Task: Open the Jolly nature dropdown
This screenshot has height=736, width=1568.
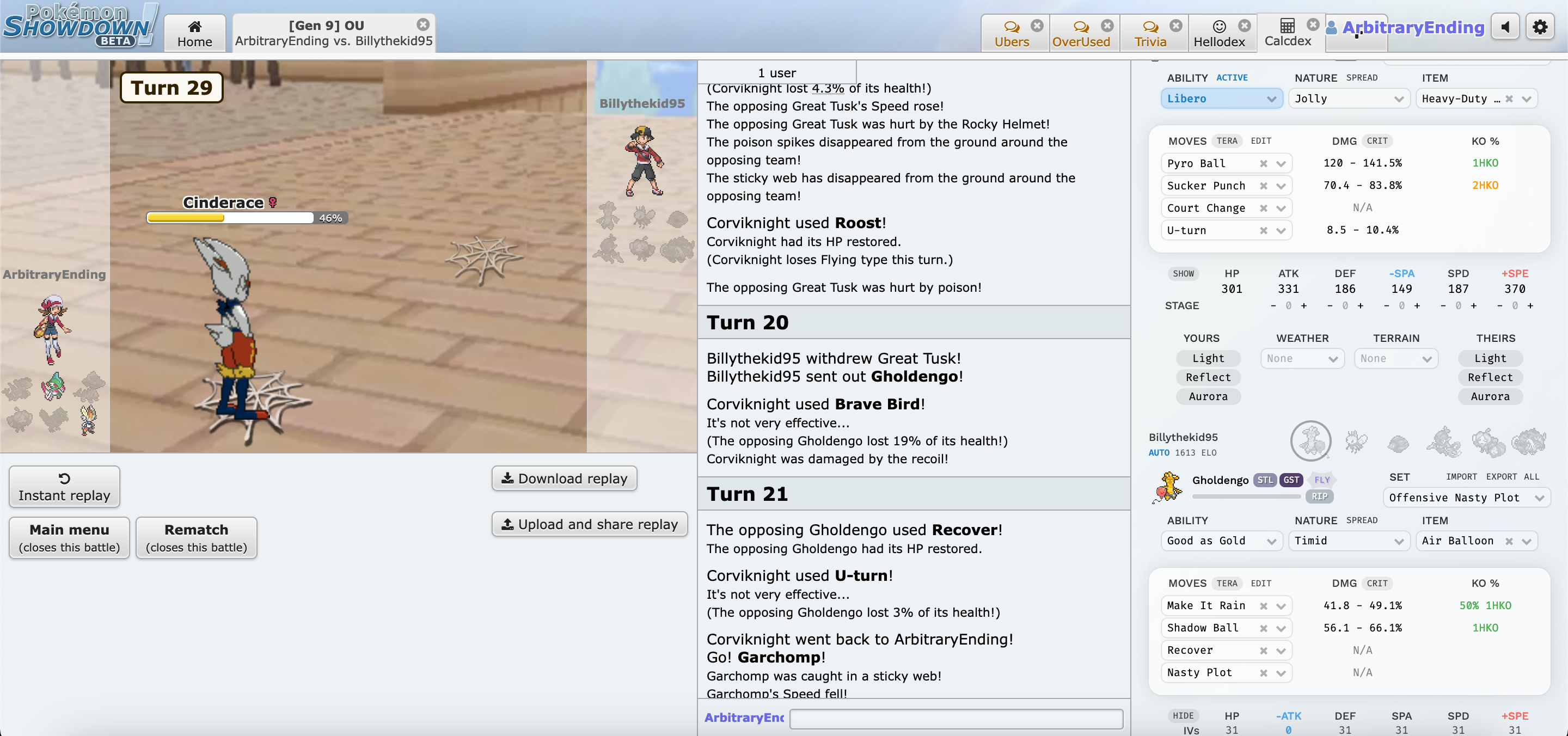Action: [1349, 99]
